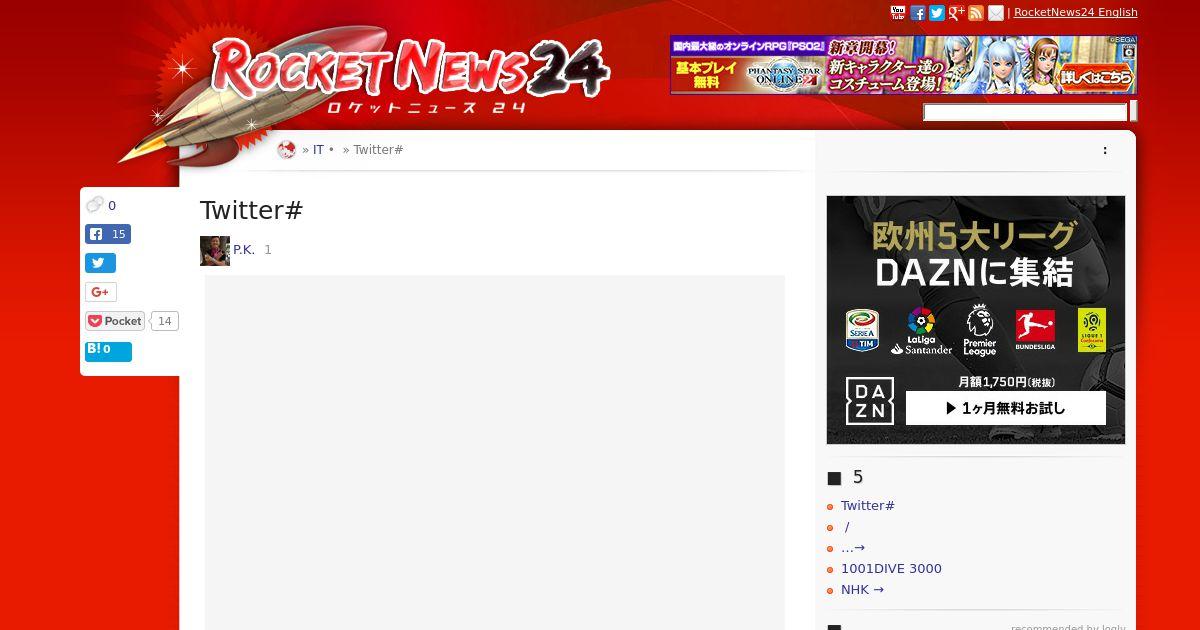1200x630 pixels.
Task: Click the Ligue 1 logo in DAZN ad
Action: click(1091, 330)
